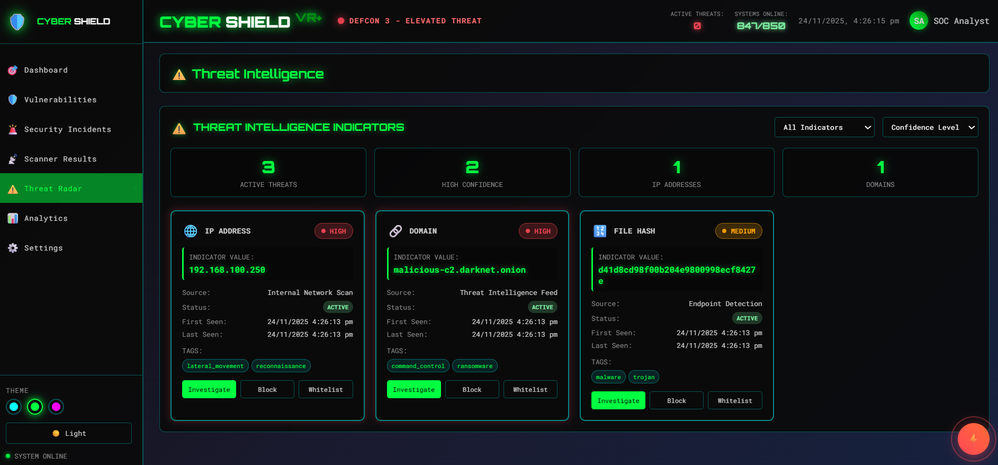The image size is (998, 465).
Task: Click the red floating alert button
Action: coord(974,439)
